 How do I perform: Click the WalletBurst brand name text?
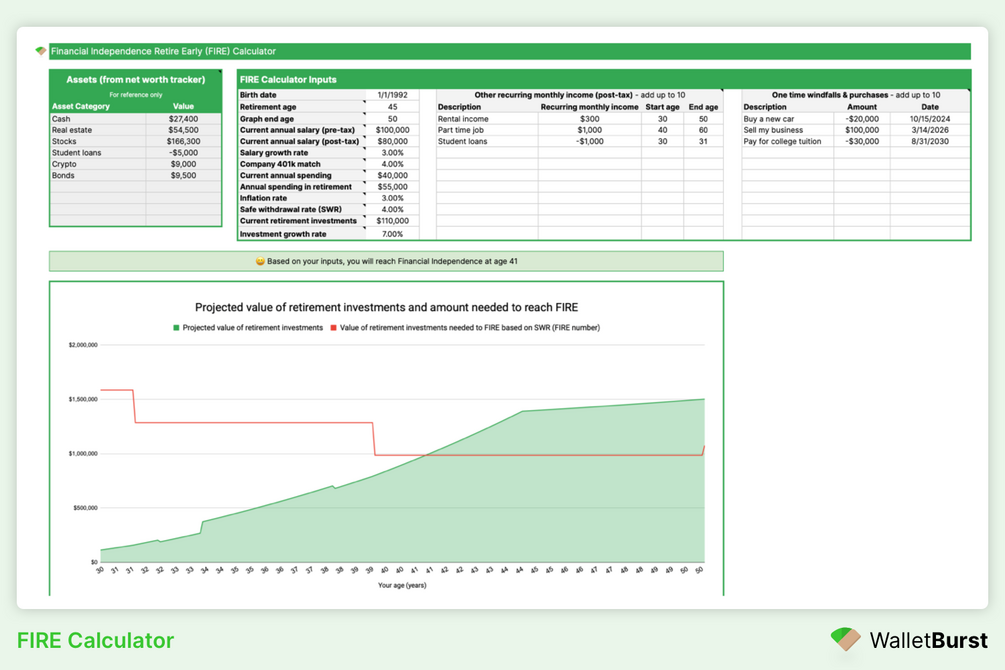[x=928, y=641]
